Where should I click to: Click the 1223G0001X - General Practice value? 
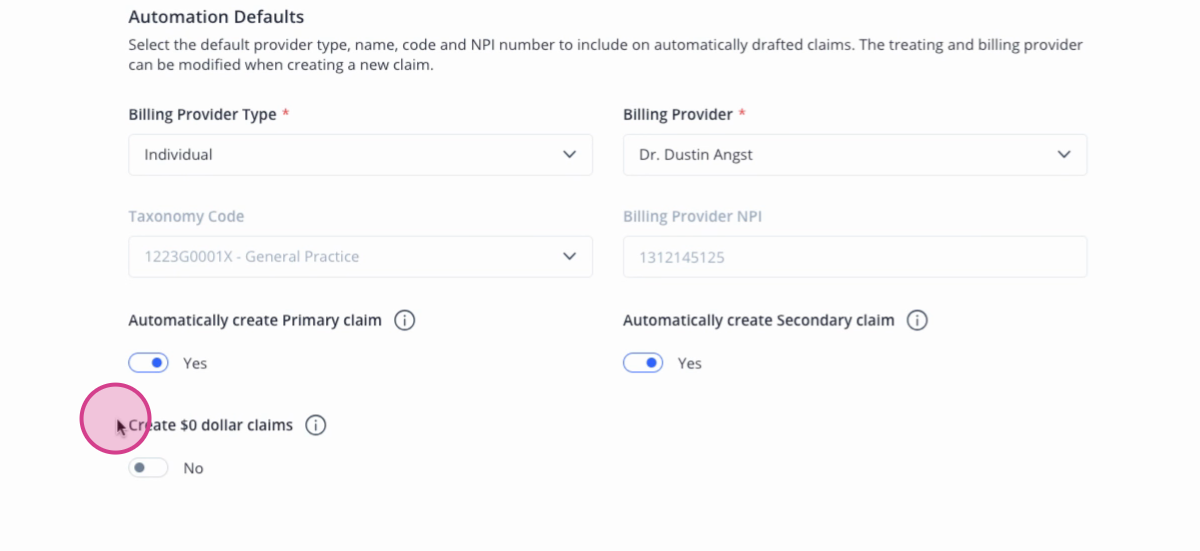pos(251,257)
